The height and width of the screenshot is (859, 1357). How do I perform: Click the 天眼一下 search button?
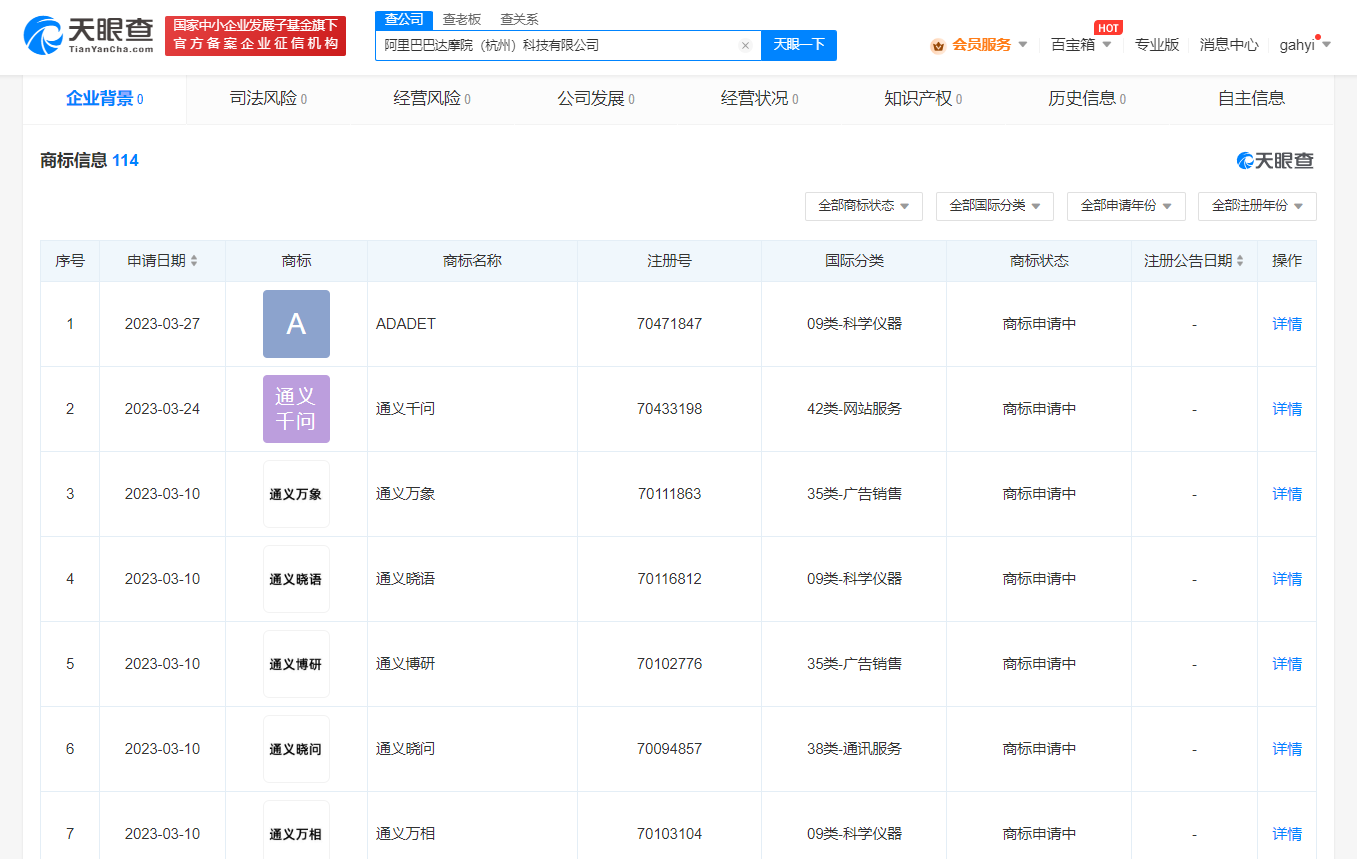coord(798,45)
